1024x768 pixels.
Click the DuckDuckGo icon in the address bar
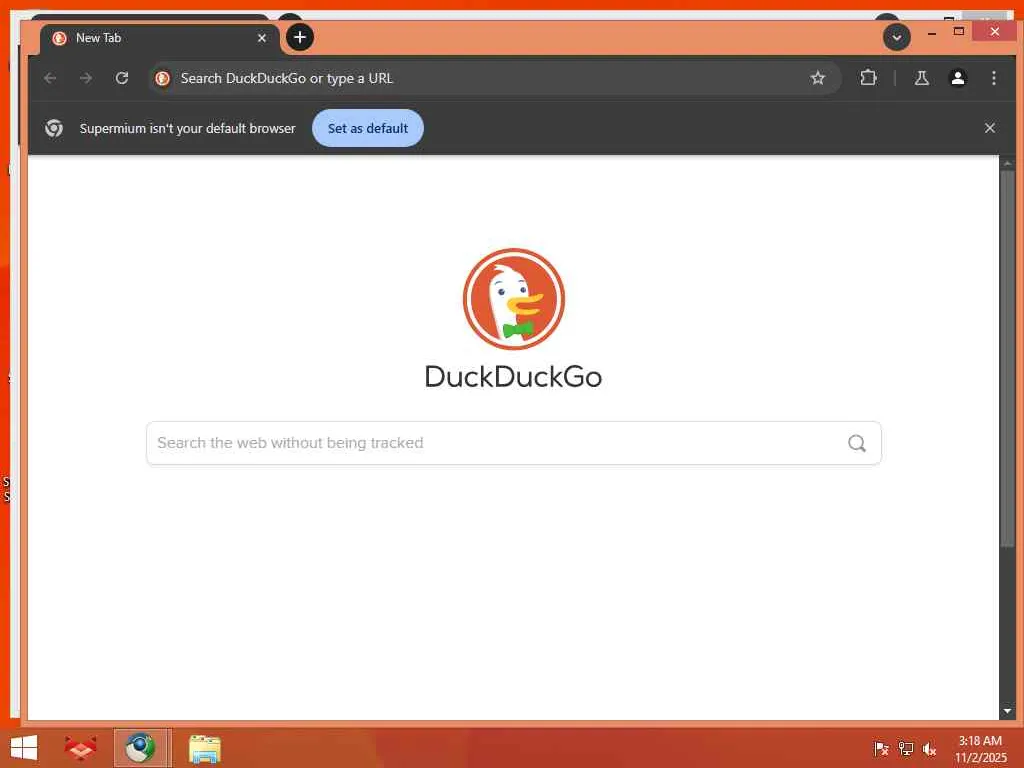(163, 78)
